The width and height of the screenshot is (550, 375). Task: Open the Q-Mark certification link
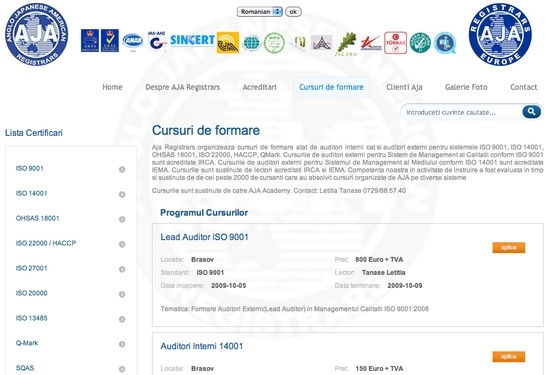coord(27,343)
